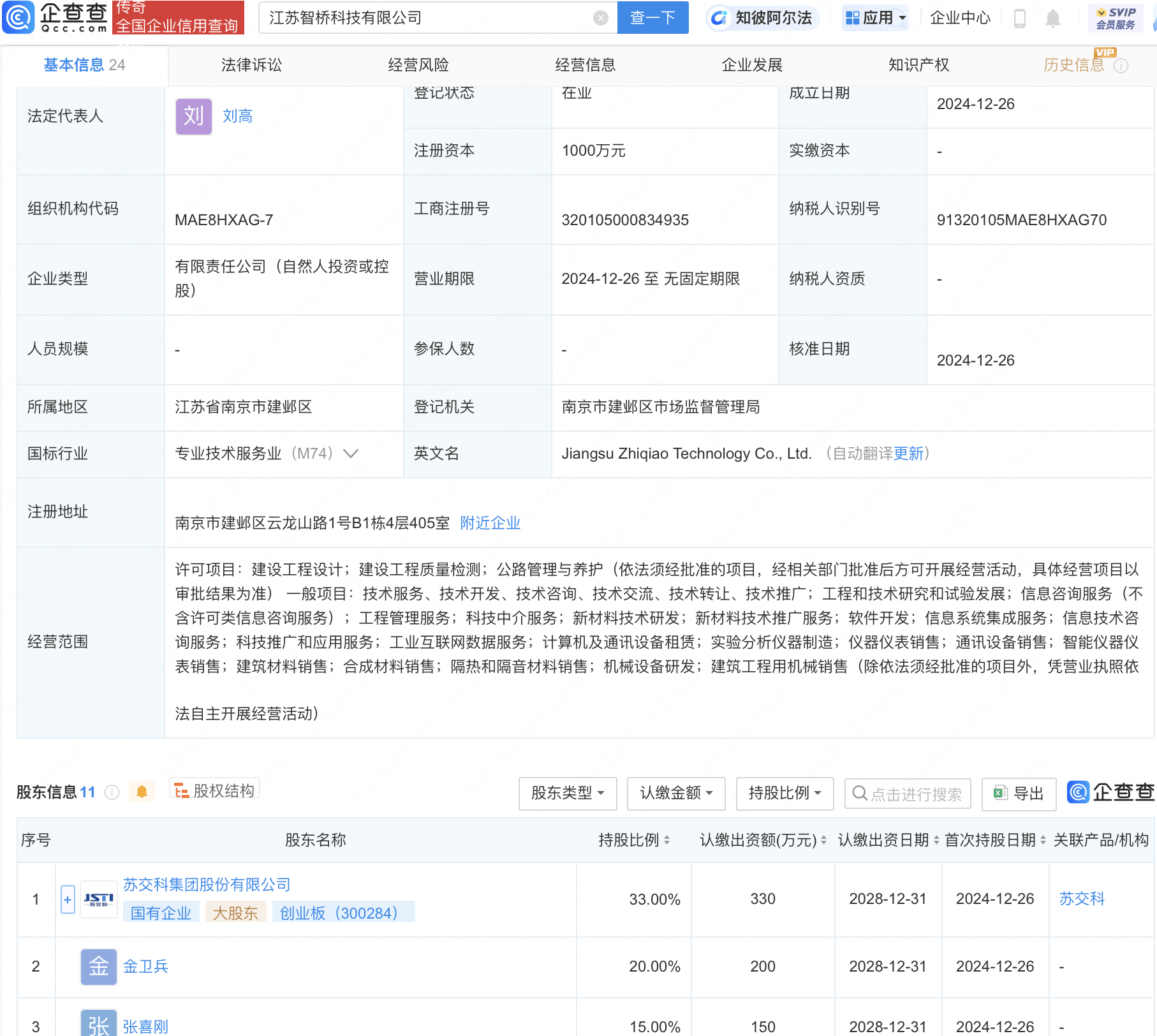This screenshot has height=1036, width=1157.
Task: Select organization code MAE8HXAG-7
Action: pos(224,220)
